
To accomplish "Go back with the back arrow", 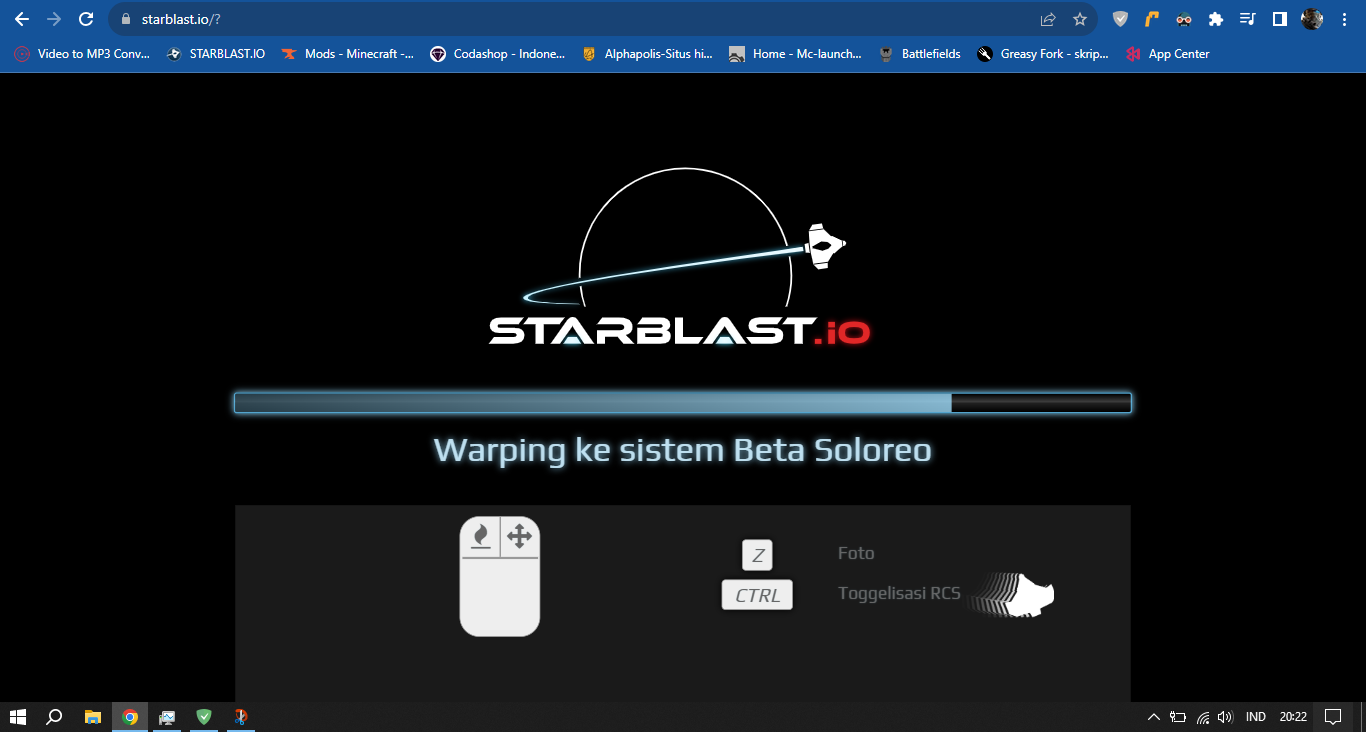I will 21,18.
